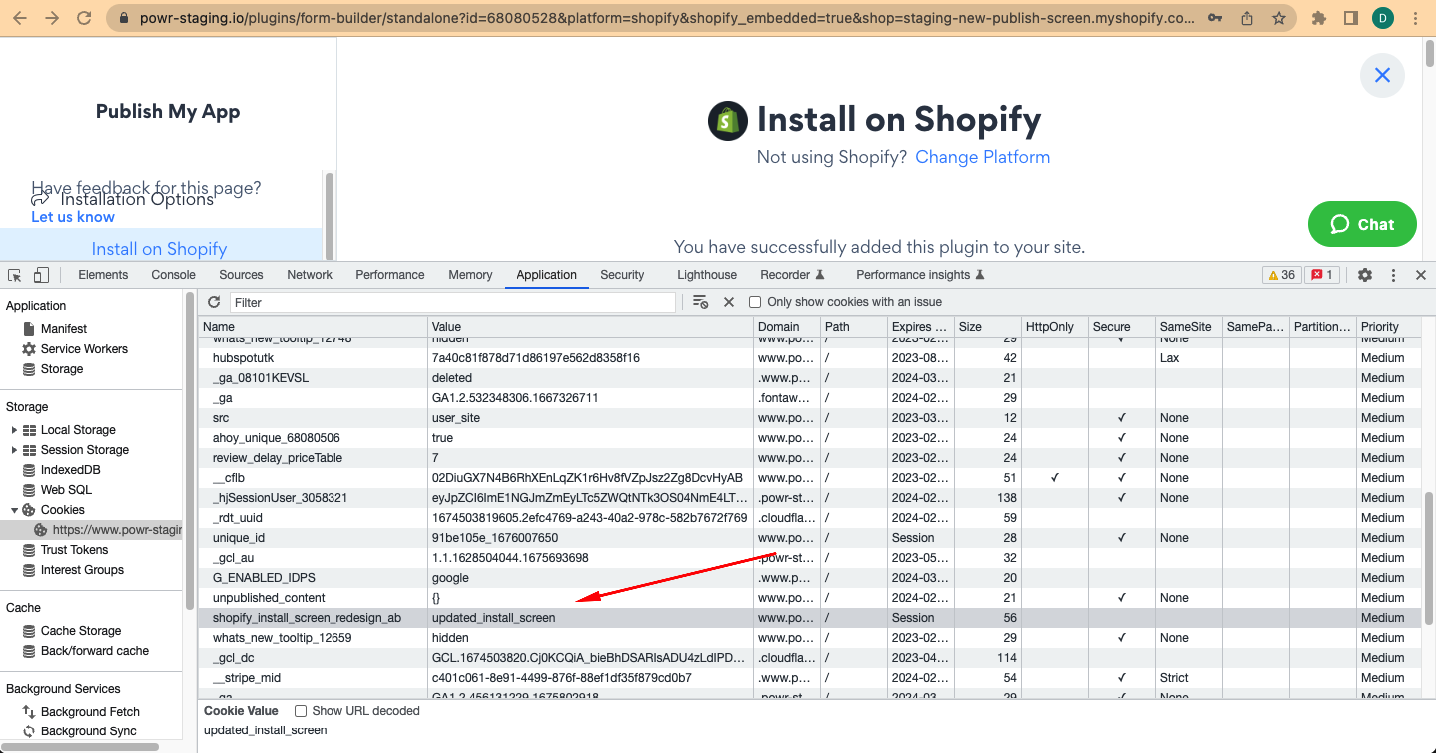Open DevTools settings gear
Screen dimensions: 1436x753
[x=1364, y=275]
